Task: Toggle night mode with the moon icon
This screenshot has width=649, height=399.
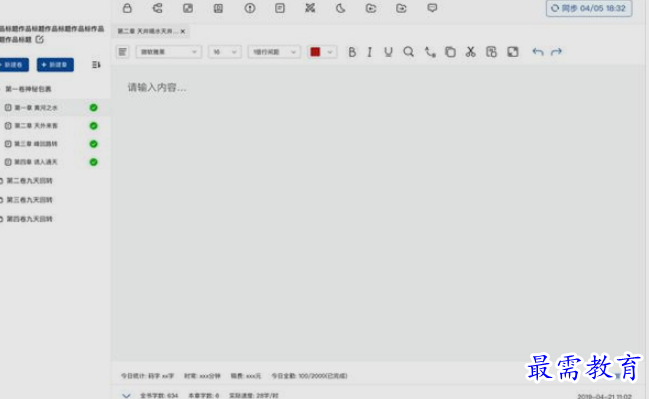Action: click(x=340, y=8)
